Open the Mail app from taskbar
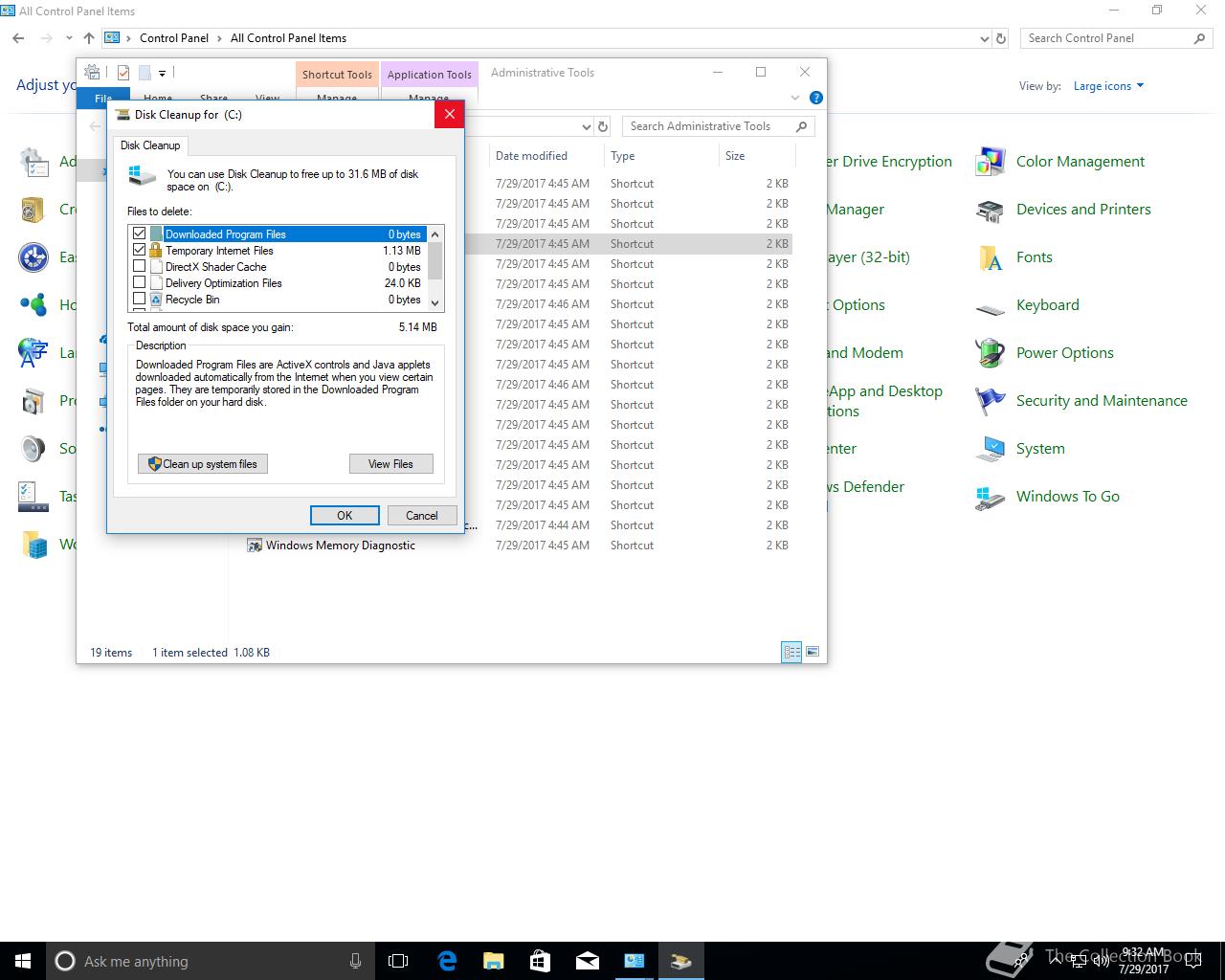Viewport: 1225px width, 980px height. 588,961
